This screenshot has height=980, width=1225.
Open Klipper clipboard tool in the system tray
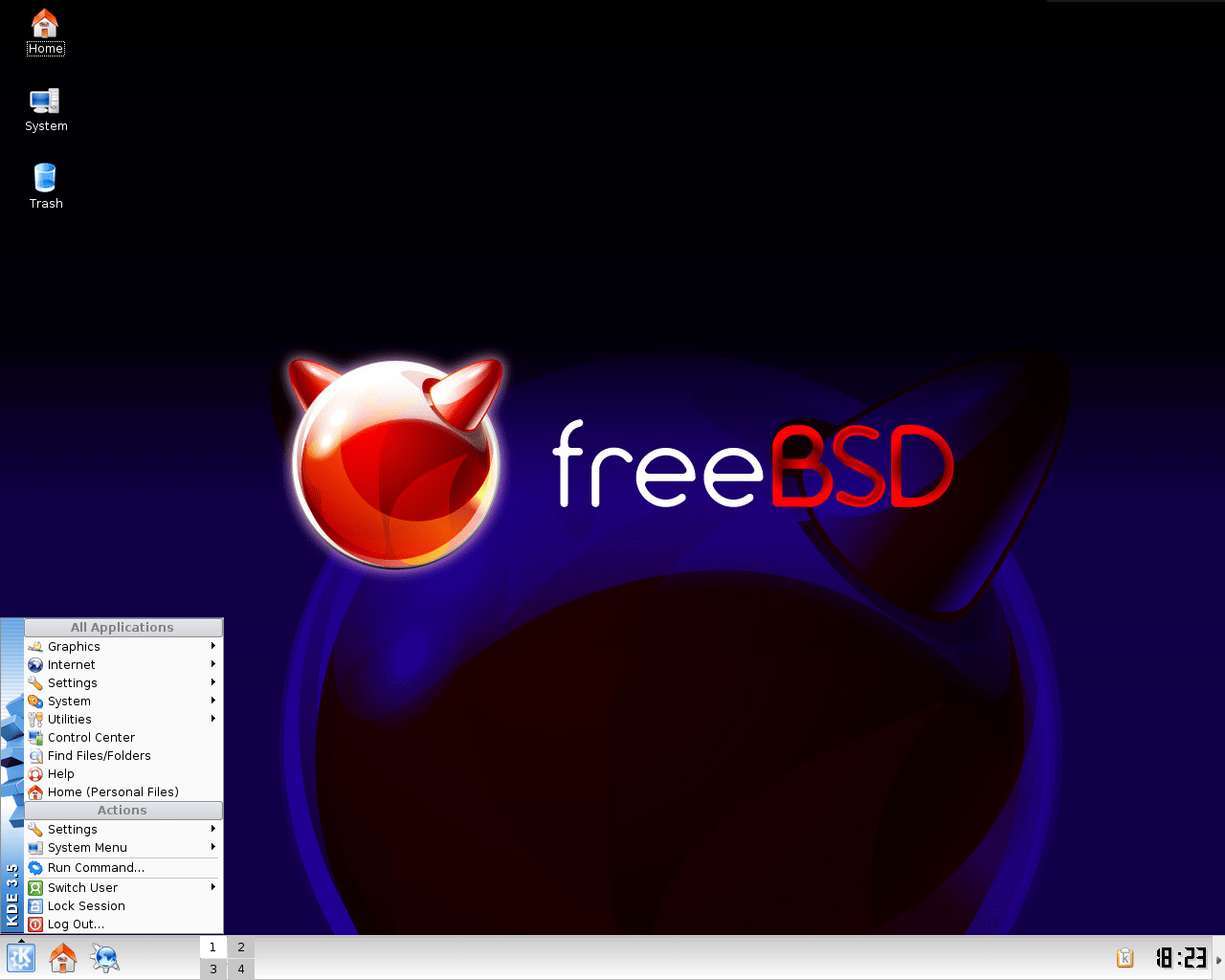pyautogui.click(x=1125, y=957)
